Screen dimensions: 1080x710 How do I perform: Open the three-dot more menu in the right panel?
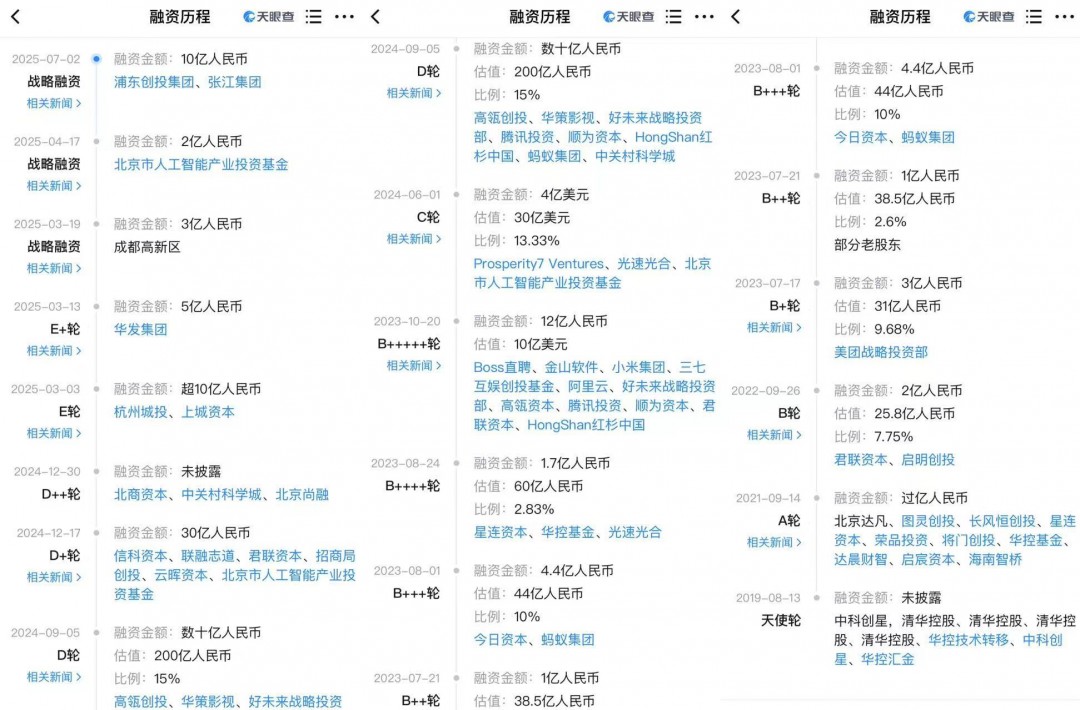pyautogui.click(x=1064, y=17)
